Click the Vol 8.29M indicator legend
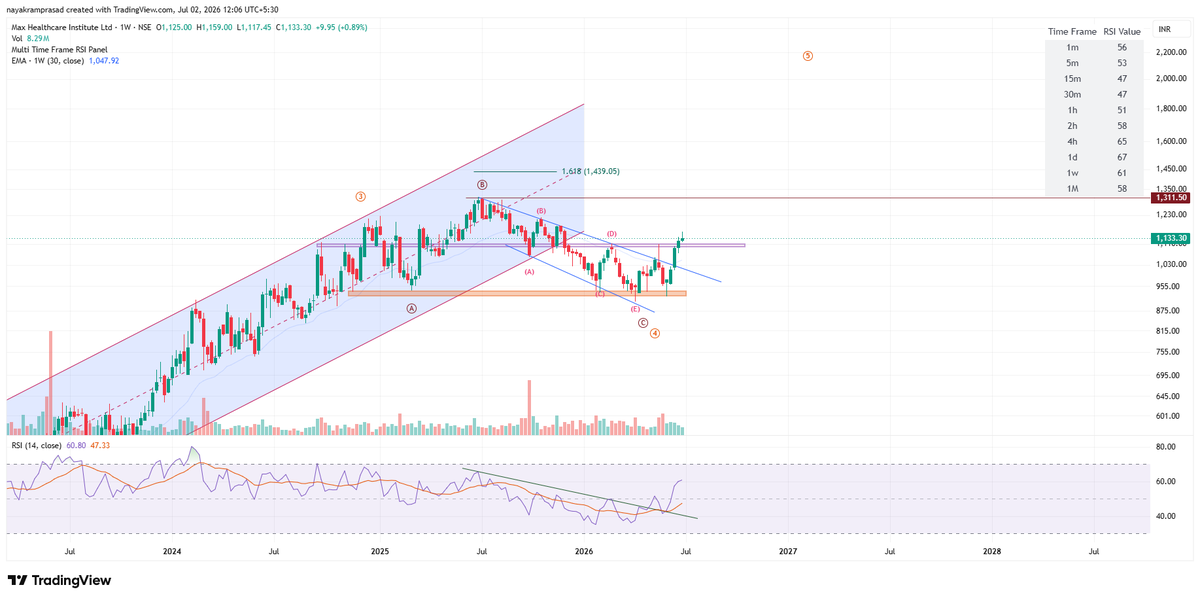 pos(29,38)
